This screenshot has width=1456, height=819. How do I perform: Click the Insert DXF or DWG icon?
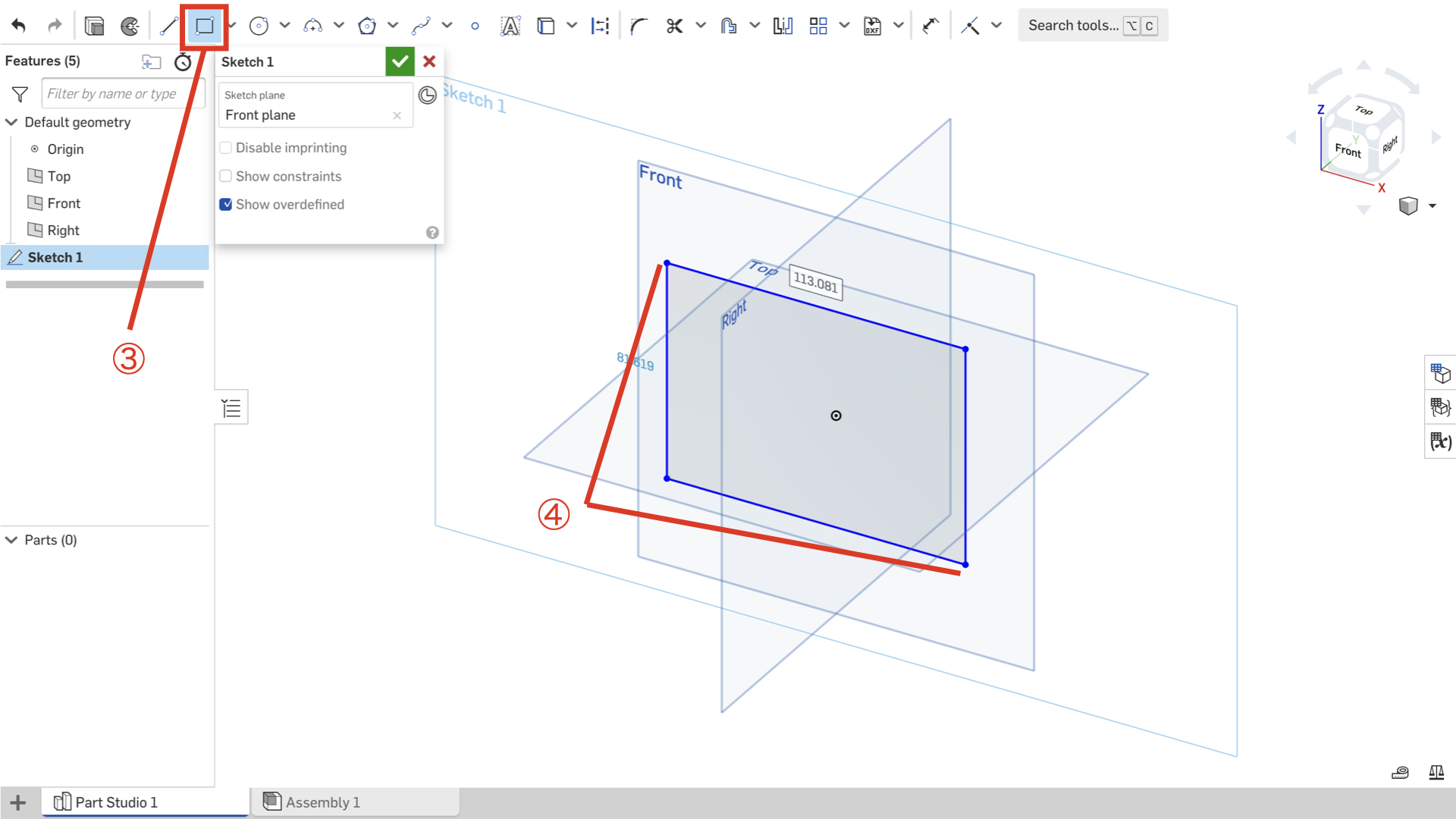point(872,25)
